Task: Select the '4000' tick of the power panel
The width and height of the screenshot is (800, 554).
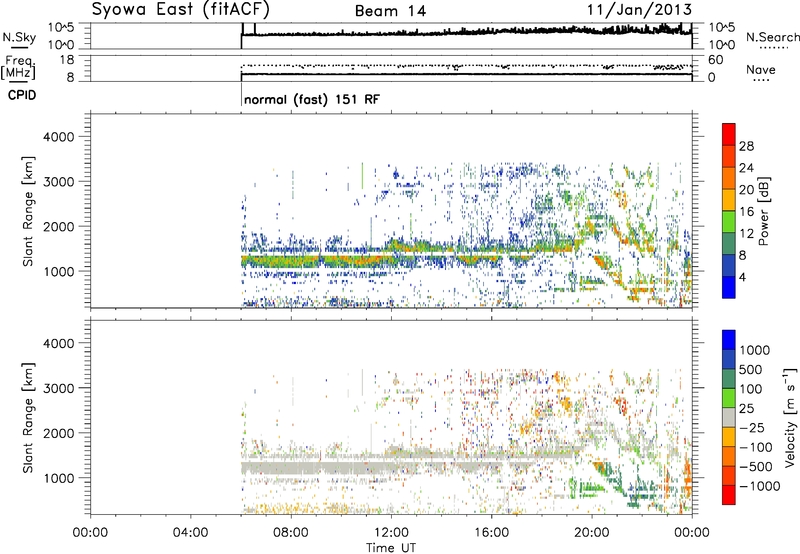Action: pos(59,137)
